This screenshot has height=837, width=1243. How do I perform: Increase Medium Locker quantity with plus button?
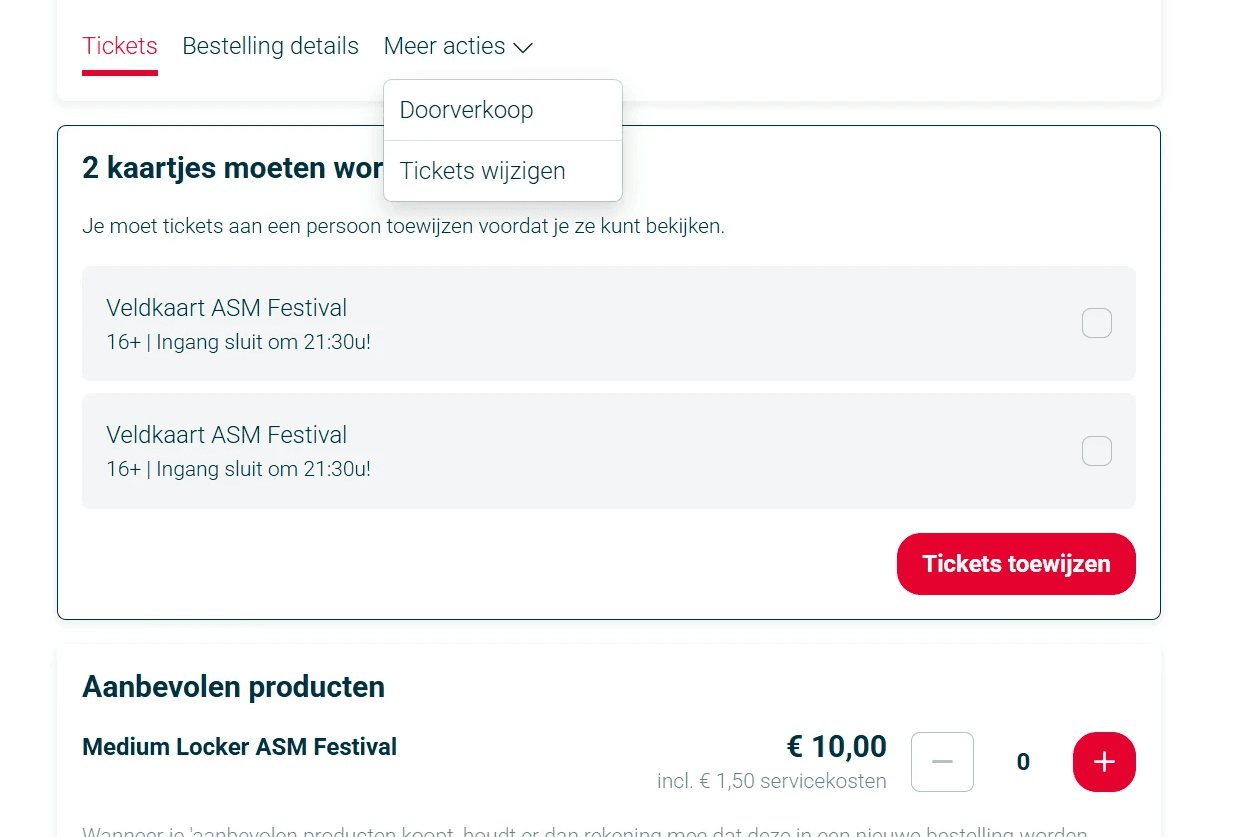[1104, 762]
